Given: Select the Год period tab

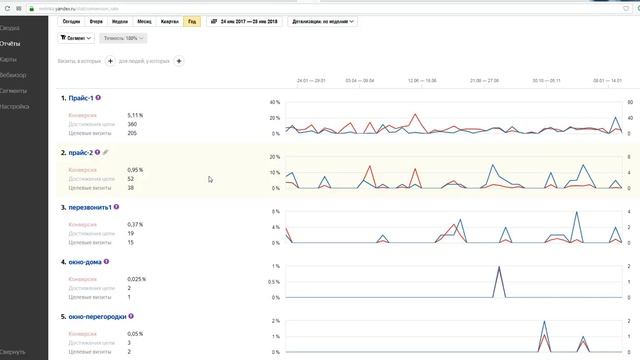Looking at the screenshot, I should (x=192, y=21).
